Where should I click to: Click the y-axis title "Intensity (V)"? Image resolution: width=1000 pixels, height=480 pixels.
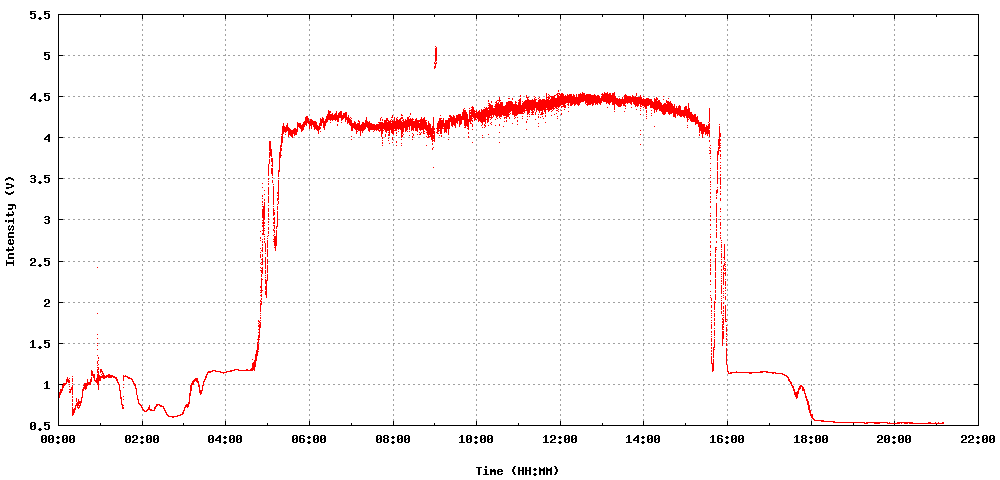(10, 220)
